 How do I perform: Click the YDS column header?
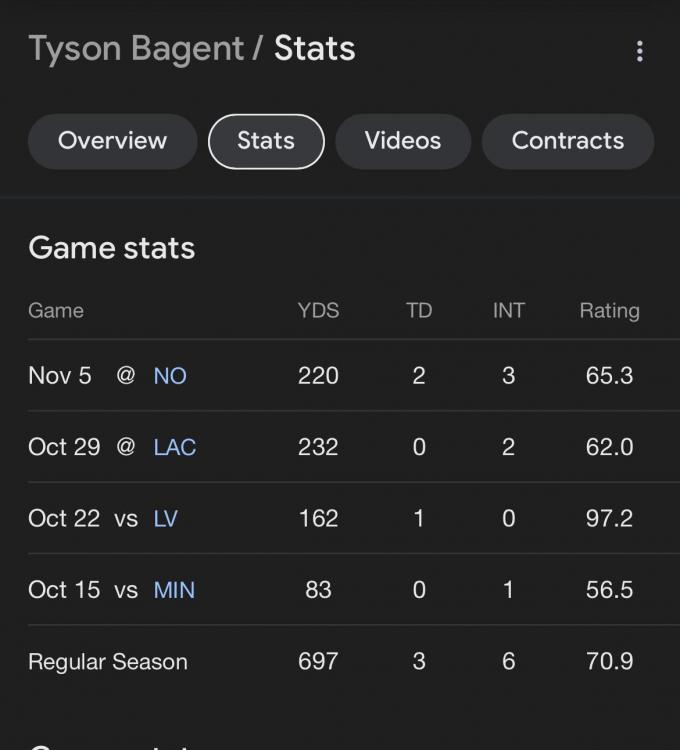[x=318, y=311]
